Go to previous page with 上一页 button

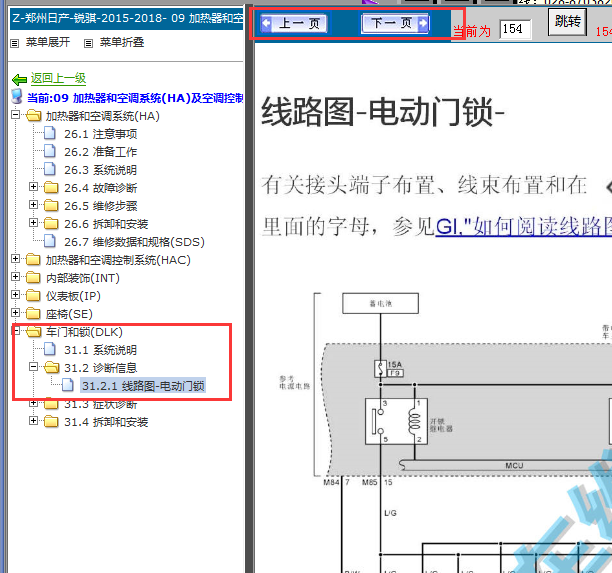[x=294, y=23]
